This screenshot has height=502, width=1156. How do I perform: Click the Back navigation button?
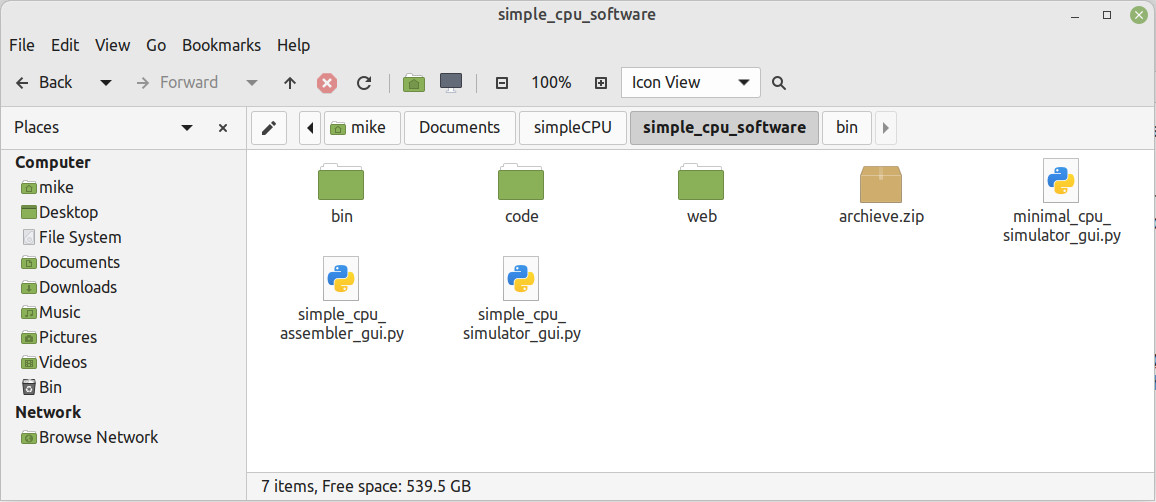(45, 83)
